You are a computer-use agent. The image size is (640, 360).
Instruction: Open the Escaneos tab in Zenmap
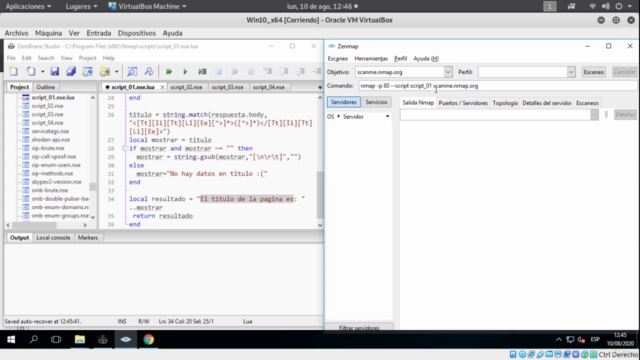(x=587, y=103)
